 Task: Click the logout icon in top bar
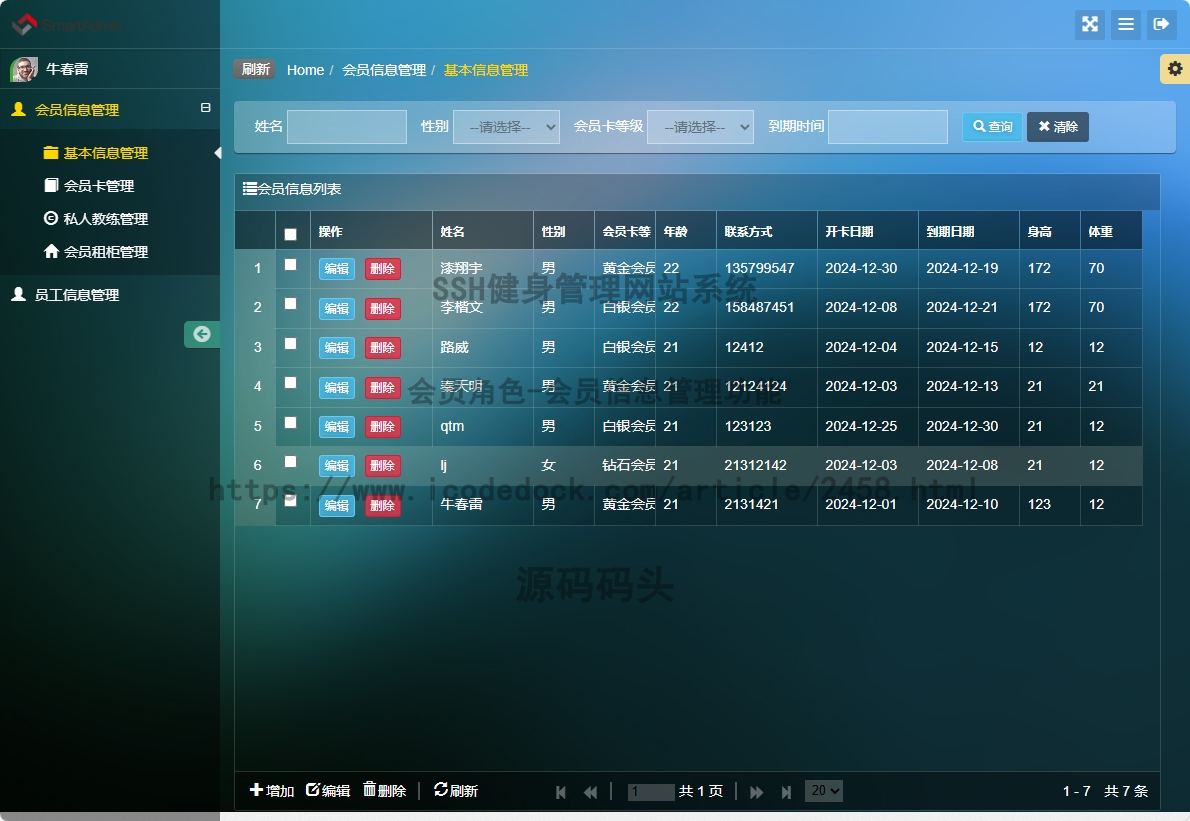pos(1161,24)
